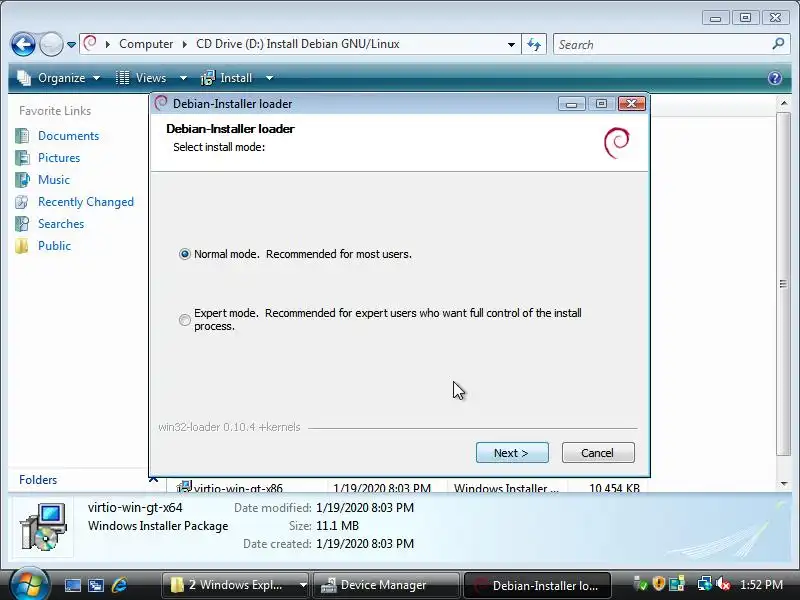The height and width of the screenshot is (600, 800).
Task: Open the Documents favorite link
Action: point(68,136)
